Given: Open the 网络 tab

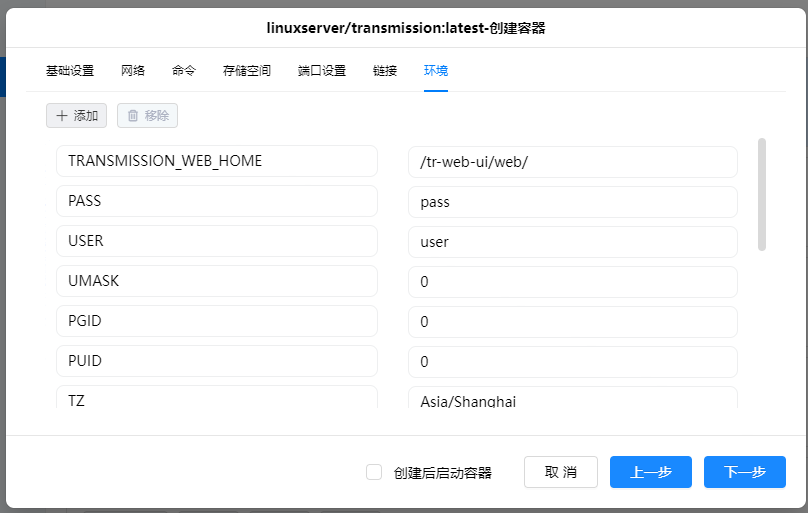Looking at the screenshot, I should click(133, 71).
